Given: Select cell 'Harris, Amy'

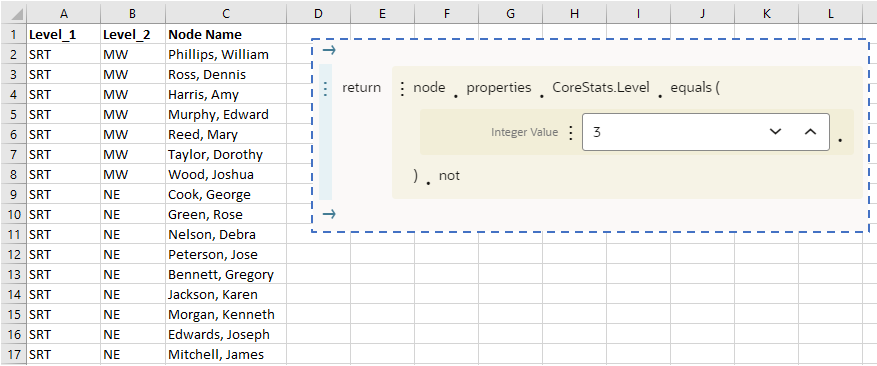Looking at the screenshot, I should [x=226, y=95].
